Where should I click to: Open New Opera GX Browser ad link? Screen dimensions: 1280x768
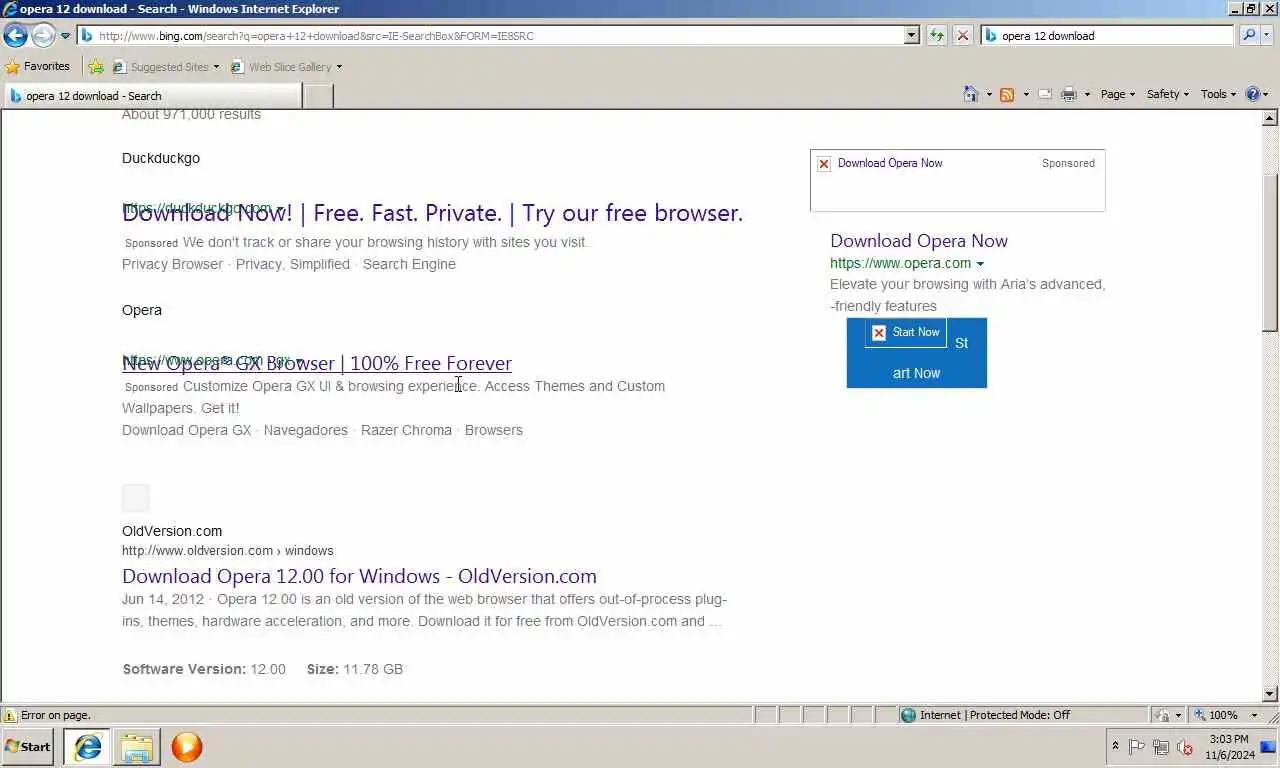click(x=317, y=363)
